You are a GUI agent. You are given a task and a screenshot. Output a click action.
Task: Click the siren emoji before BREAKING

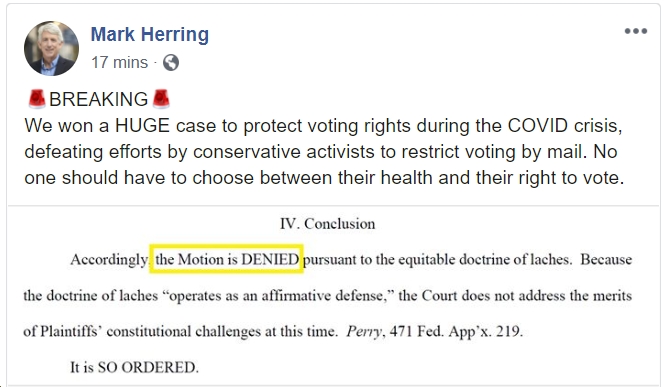coord(37,99)
